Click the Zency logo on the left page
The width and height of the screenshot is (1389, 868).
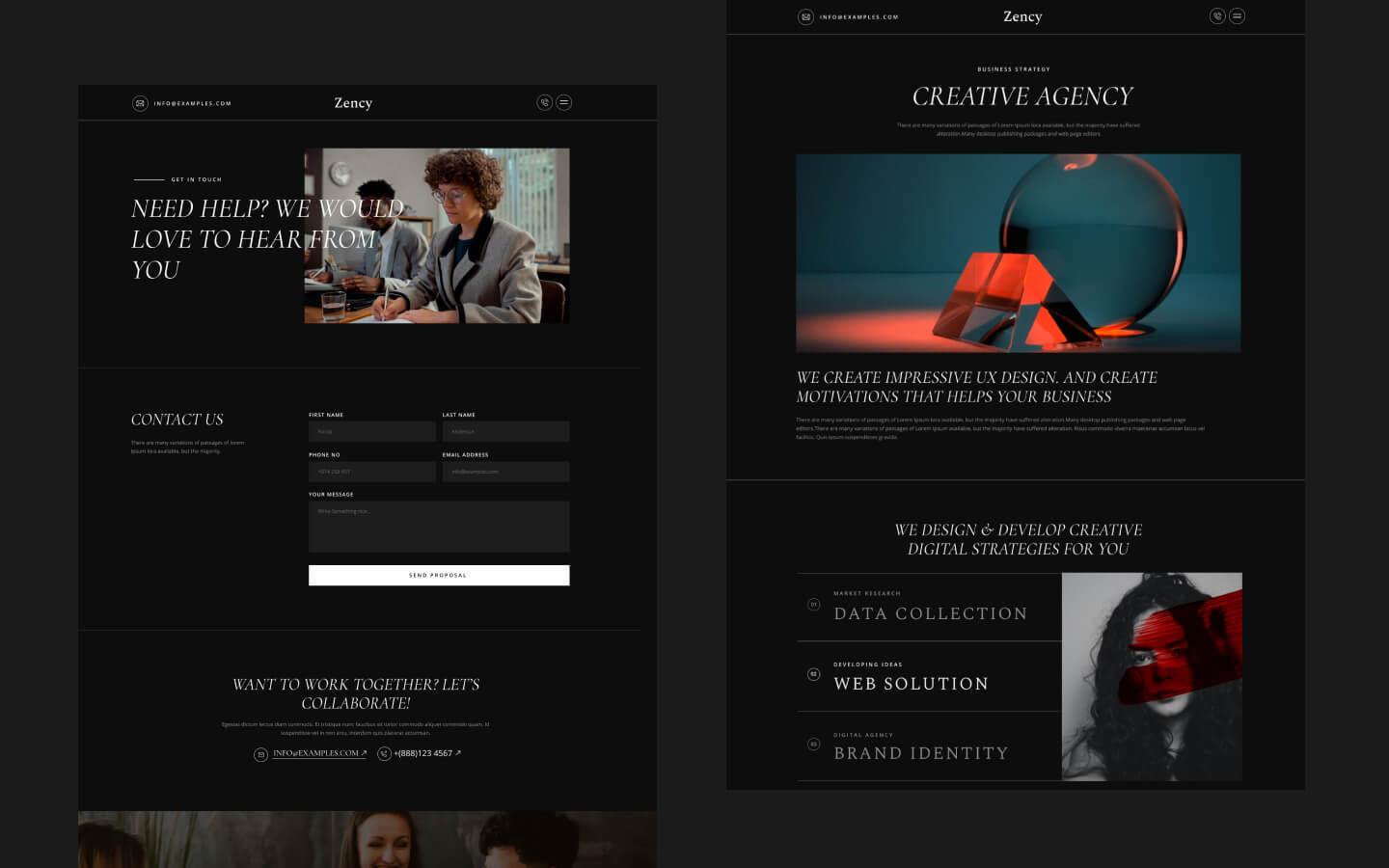tap(353, 102)
